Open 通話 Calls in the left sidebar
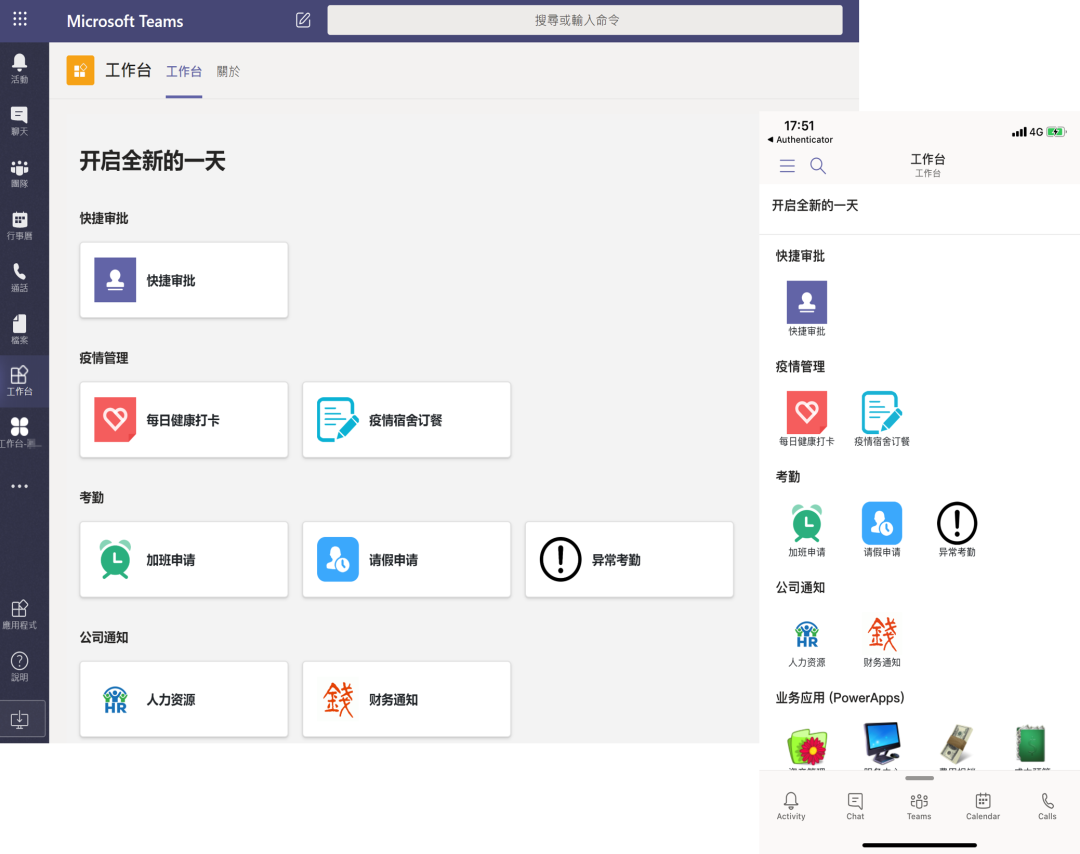The height and width of the screenshot is (854, 1080). click(x=20, y=278)
